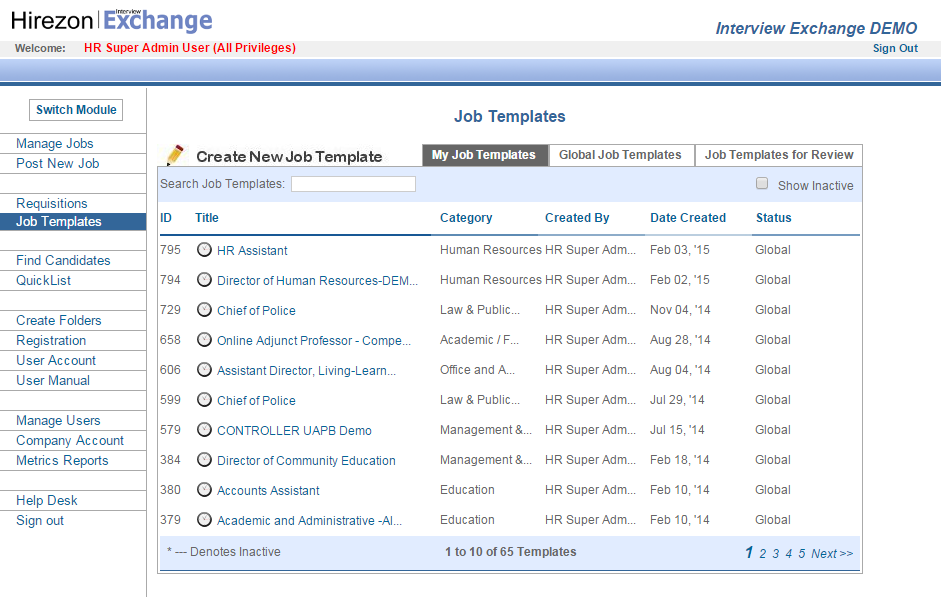Open Create Folders in sidebar
Screen dimensions: 941x597
pyautogui.click(x=59, y=320)
